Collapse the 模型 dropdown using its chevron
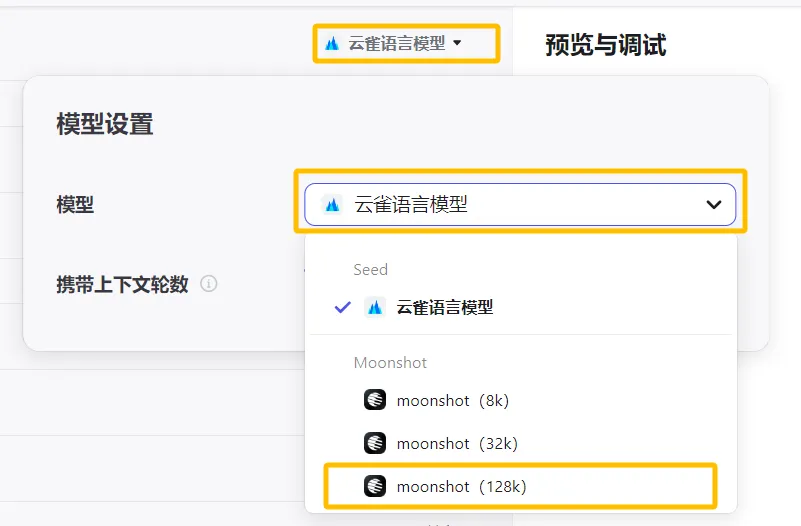The height and width of the screenshot is (526, 801). [714, 204]
